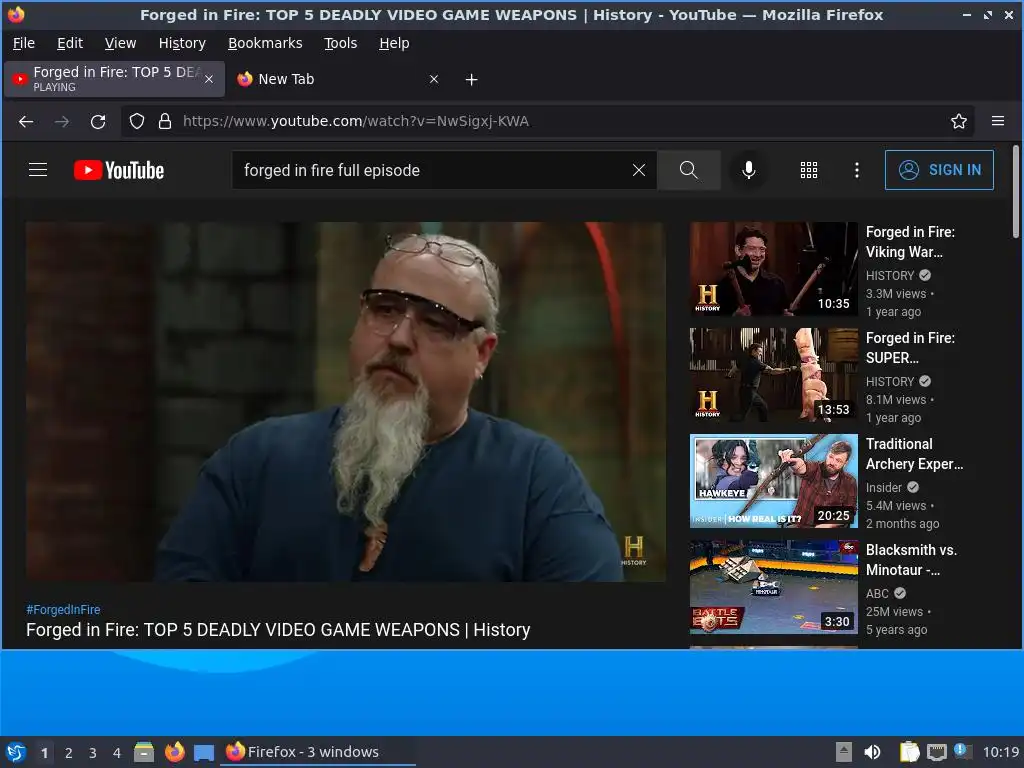Click the 10:19 taskbar clock
The height and width of the screenshot is (768, 1024).
1000,752
